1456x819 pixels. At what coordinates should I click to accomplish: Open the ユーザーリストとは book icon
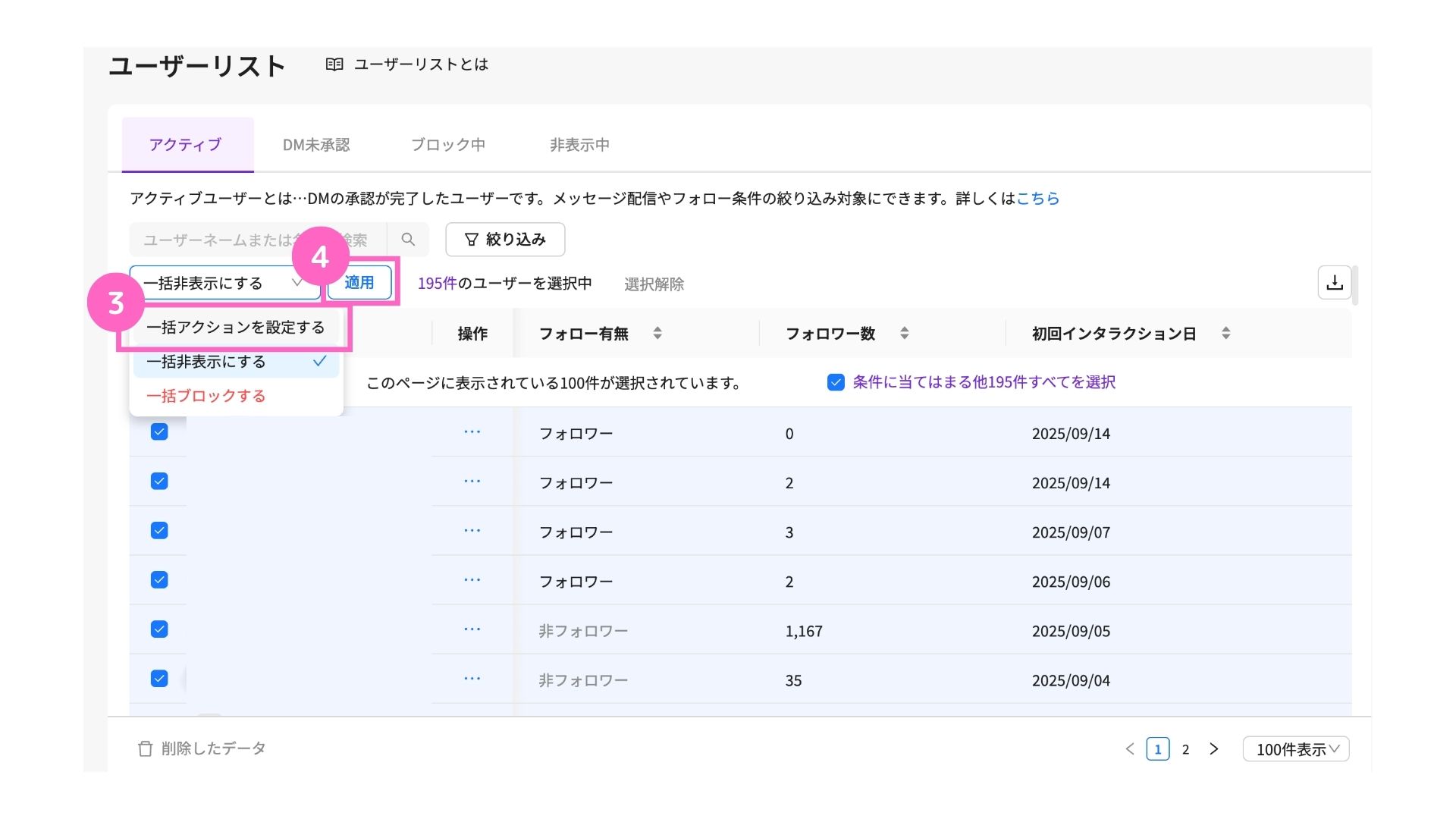coord(334,64)
